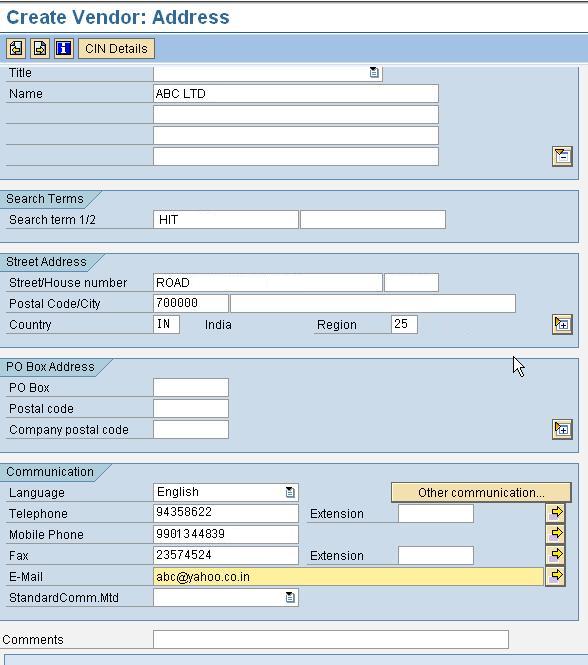Open the blue information icon
The image size is (588, 665).
click(64, 48)
